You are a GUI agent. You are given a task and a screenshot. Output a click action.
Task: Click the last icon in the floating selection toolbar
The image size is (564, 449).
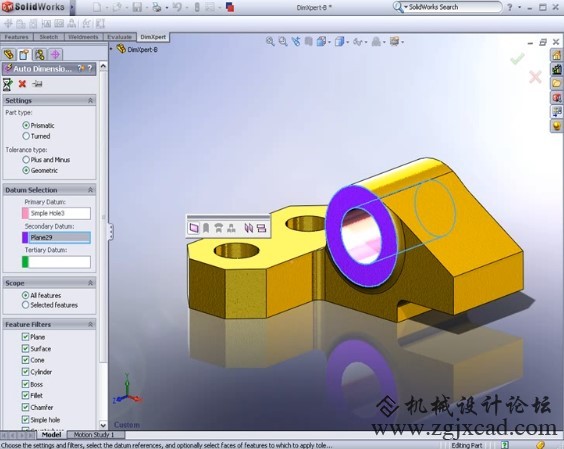[262, 228]
